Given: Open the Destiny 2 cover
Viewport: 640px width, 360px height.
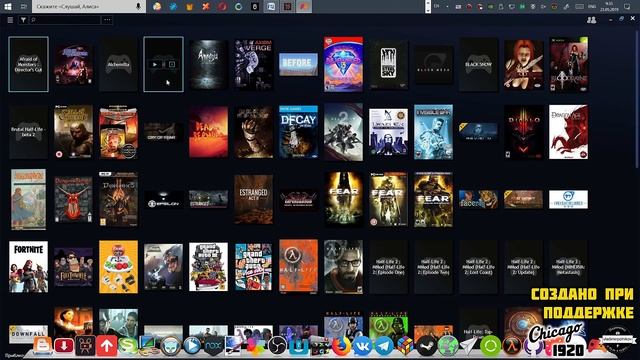Looking at the screenshot, I should [343, 132].
